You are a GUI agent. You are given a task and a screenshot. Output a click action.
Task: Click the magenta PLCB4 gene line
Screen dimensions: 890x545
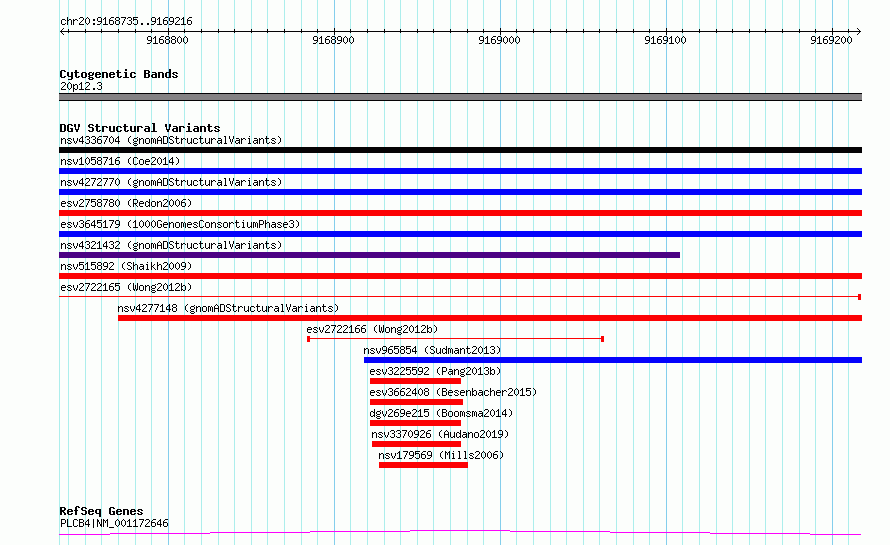pyautogui.click(x=460, y=533)
